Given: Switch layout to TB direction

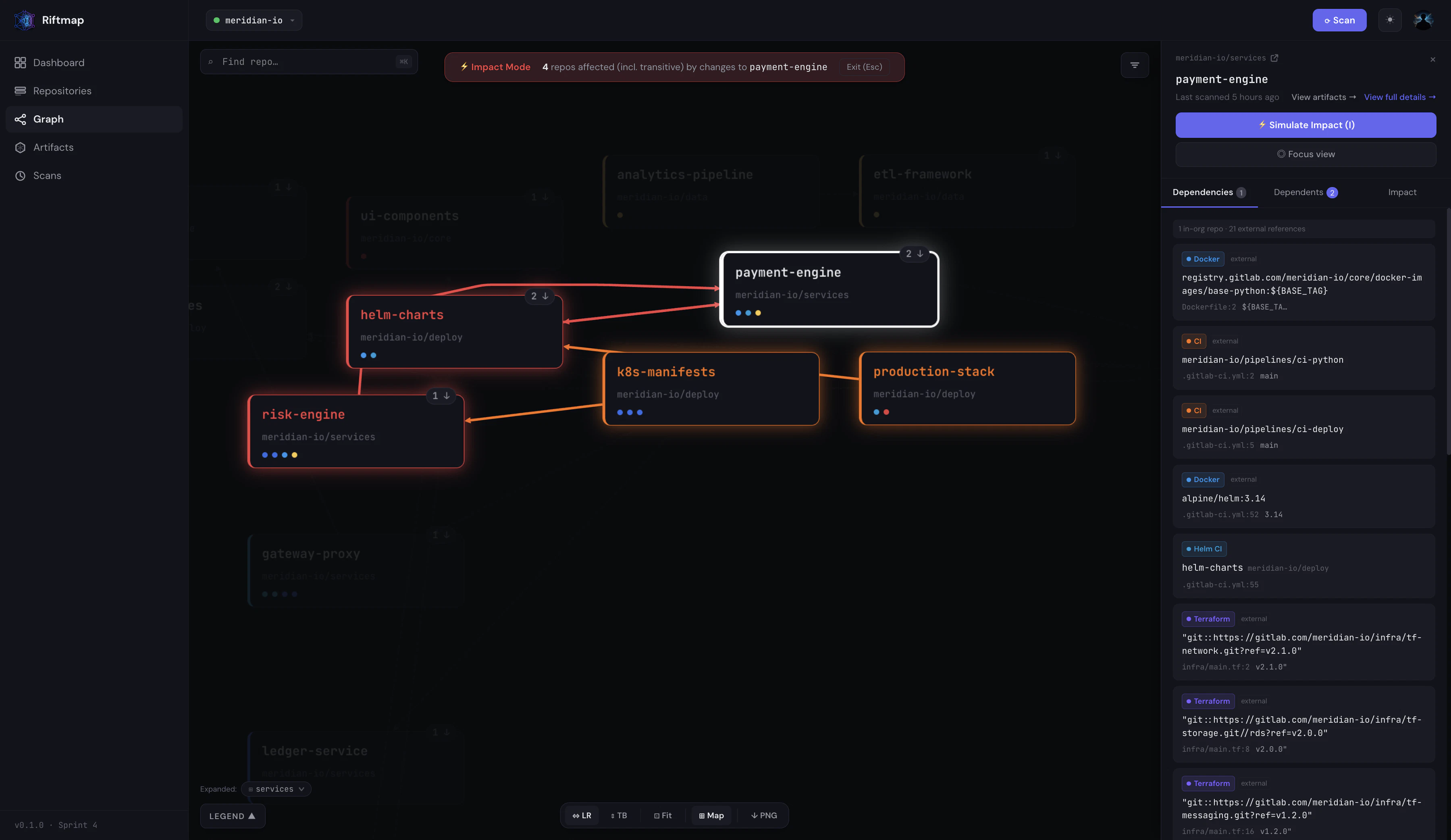Looking at the screenshot, I should coord(619,816).
